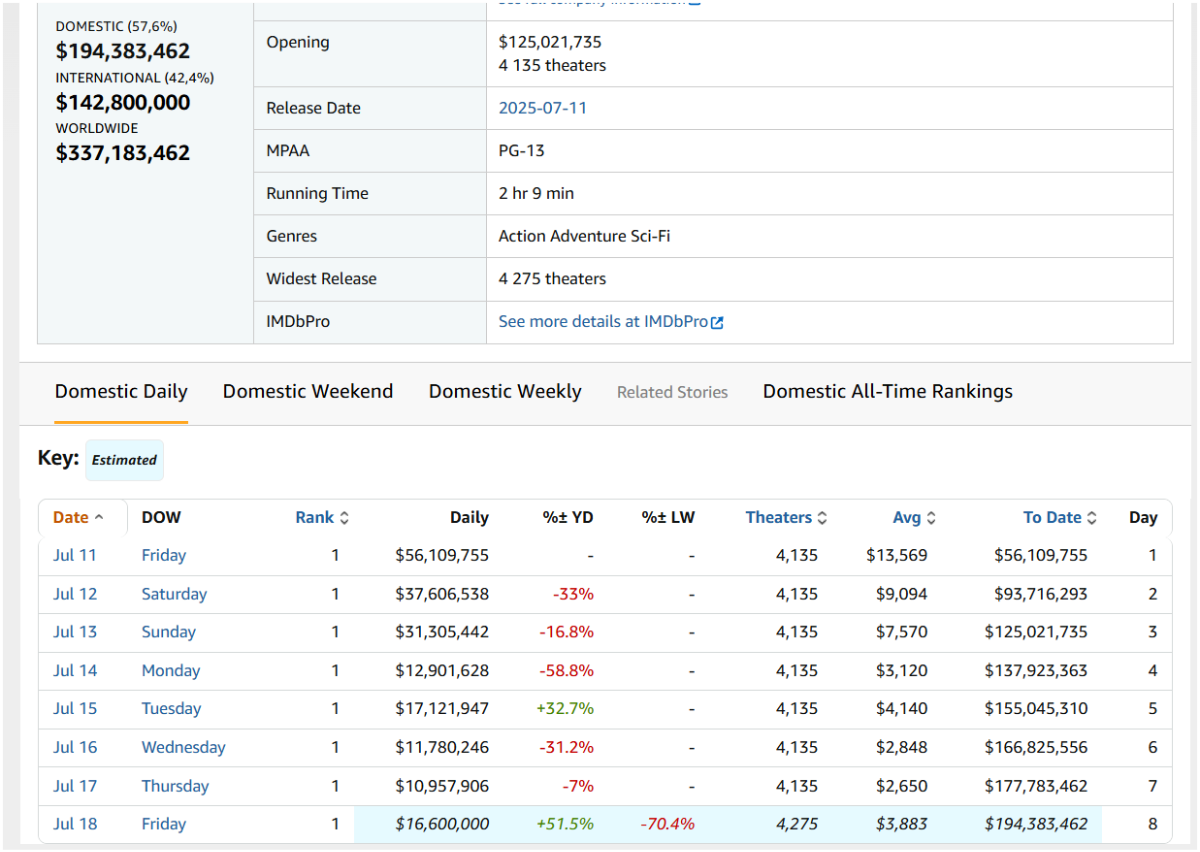The image size is (1200, 852).
Task: Click the external link icon beside IMDbPro
Action: pyautogui.click(x=717, y=322)
